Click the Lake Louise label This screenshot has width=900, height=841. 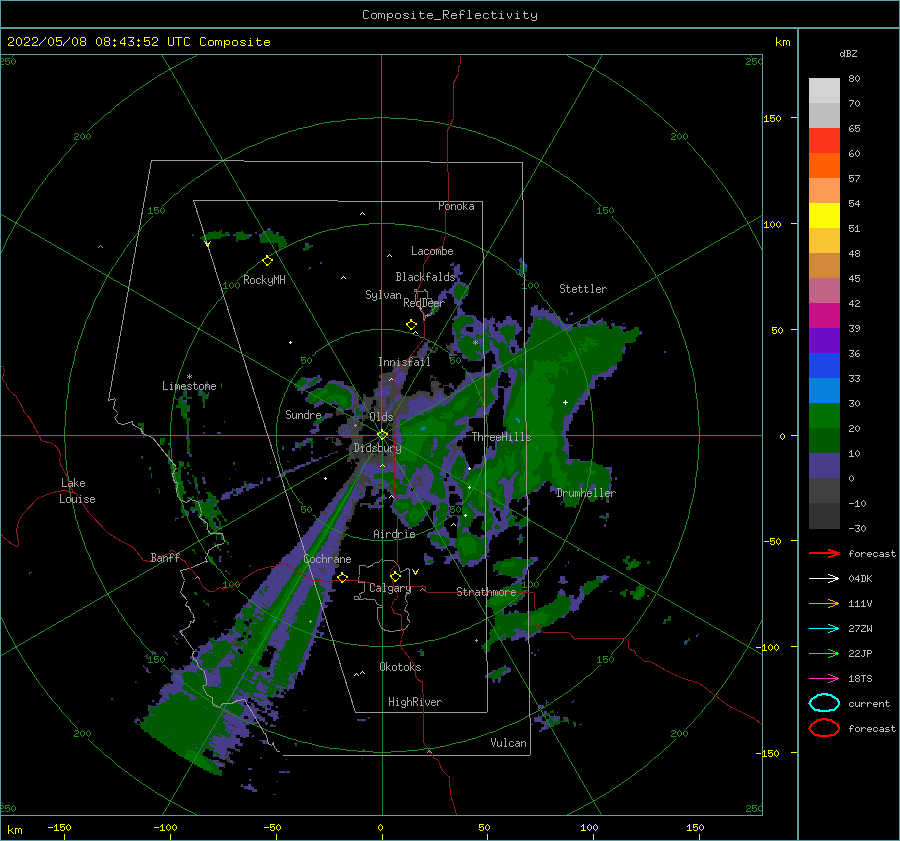tap(77, 491)
